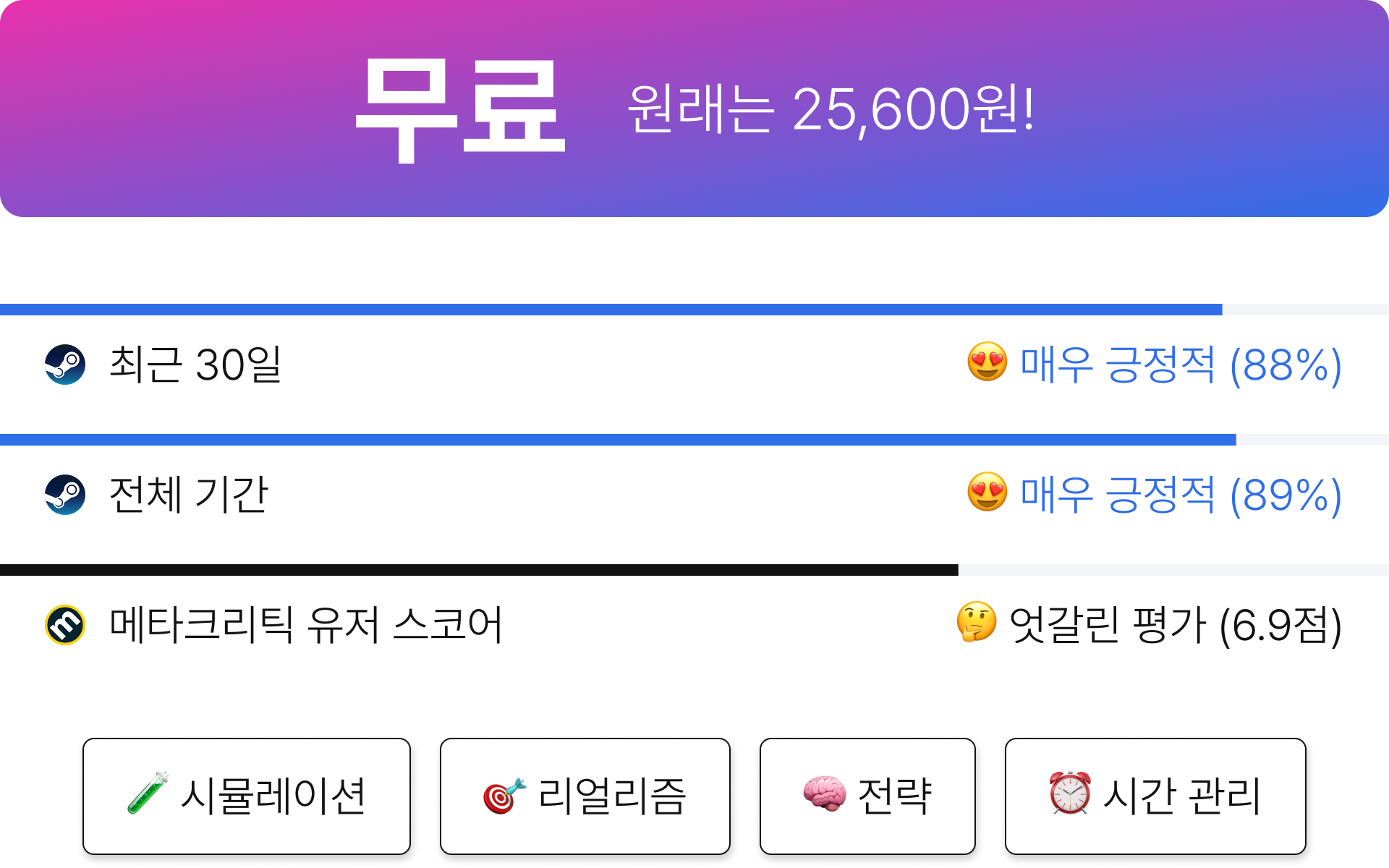Viewport: 1389px width, 868px height.
Task: Click the 엇갈린 평가 (6.9점) score text
Action: pyautogui.click(x=1176, y=625)
